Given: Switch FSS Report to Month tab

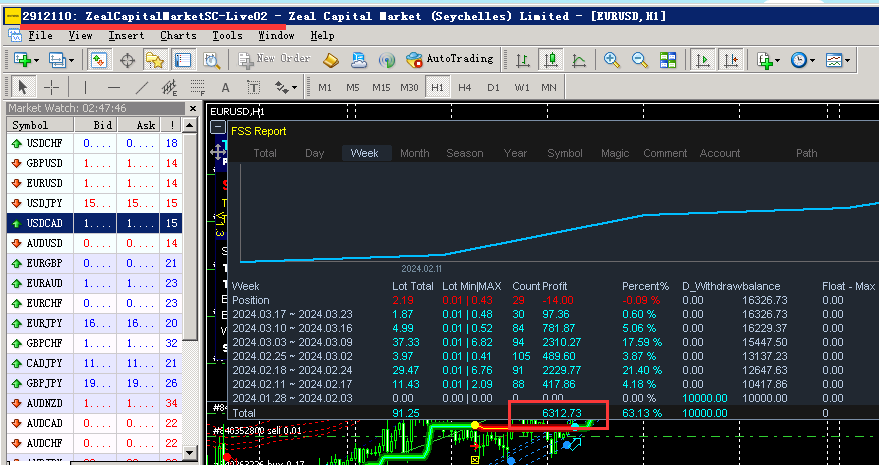Looking at the screenshot, I should pos(415,153).
